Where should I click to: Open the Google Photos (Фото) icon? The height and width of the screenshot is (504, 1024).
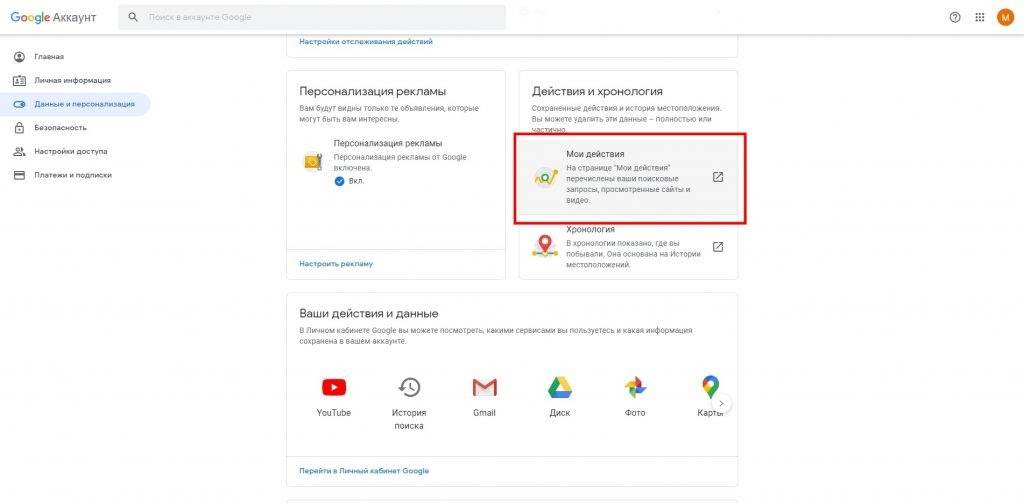(635, 388)
